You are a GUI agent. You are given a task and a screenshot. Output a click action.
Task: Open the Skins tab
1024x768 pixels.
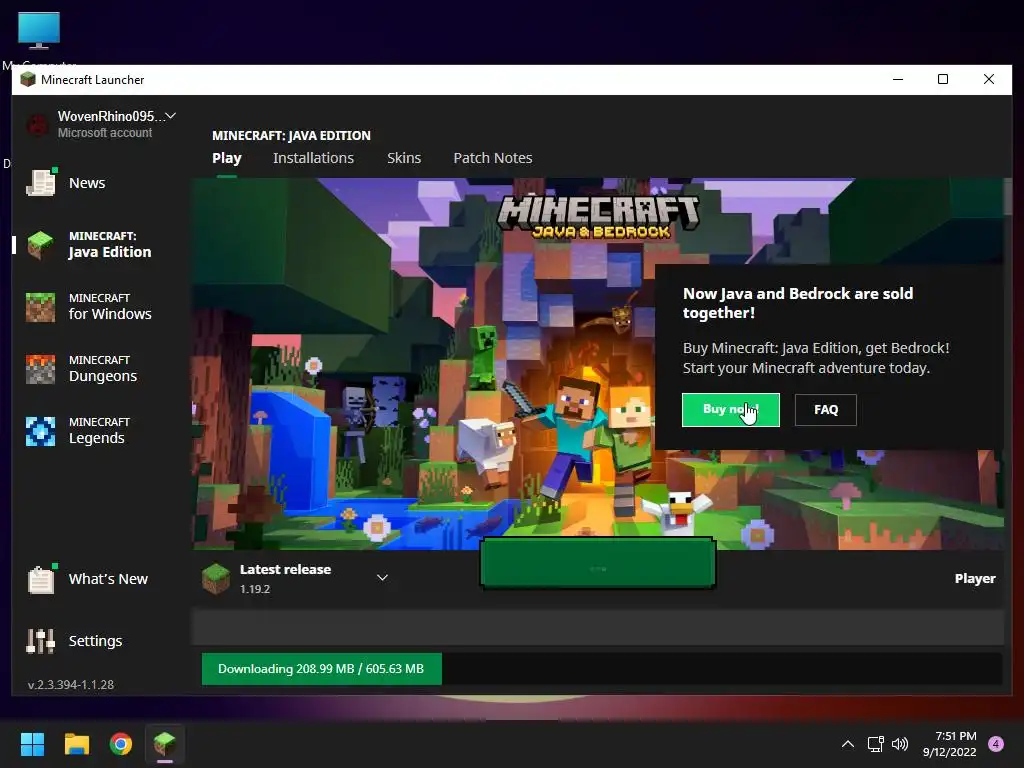click(404, 158)
